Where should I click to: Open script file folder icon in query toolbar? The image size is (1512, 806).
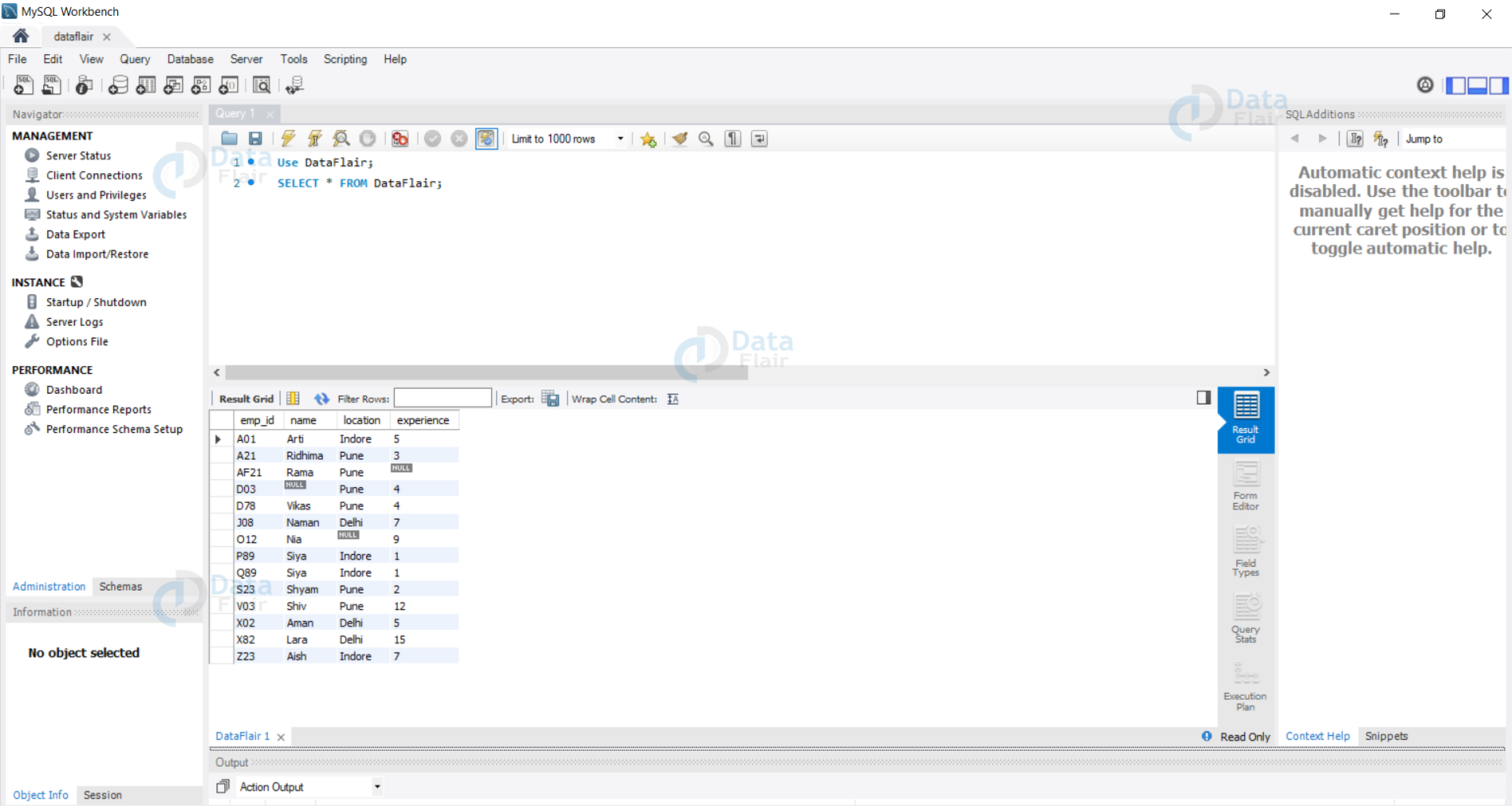pos(229,139)
